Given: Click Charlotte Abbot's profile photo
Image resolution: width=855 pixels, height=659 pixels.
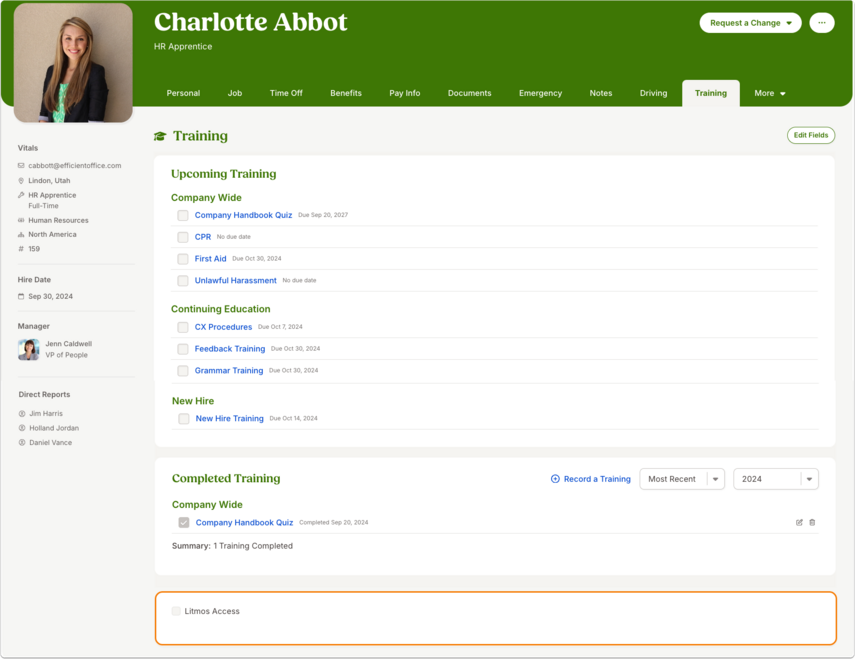Looking at the screenshot, I should pos(73,63).
